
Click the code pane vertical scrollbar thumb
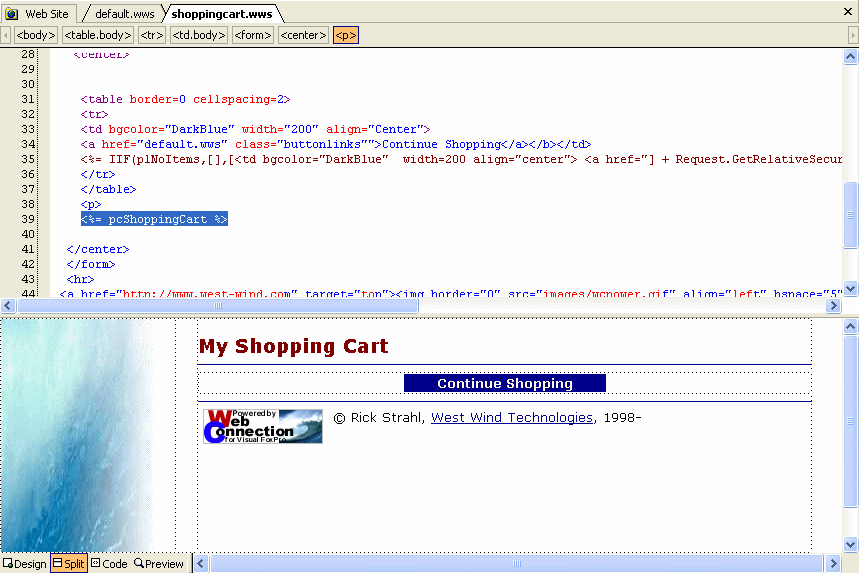[850, 215]
